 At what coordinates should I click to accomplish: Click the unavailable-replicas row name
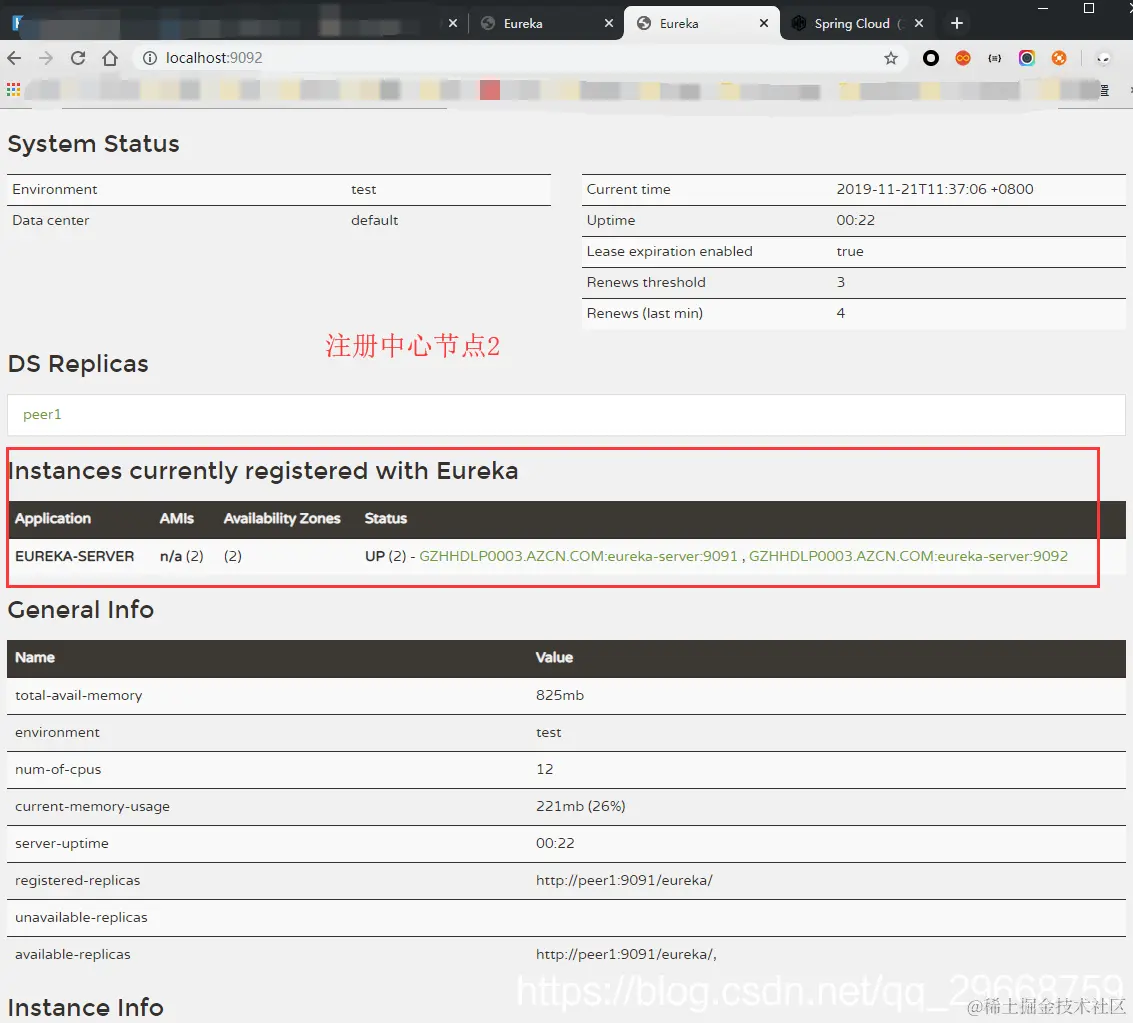coord(81,918)
